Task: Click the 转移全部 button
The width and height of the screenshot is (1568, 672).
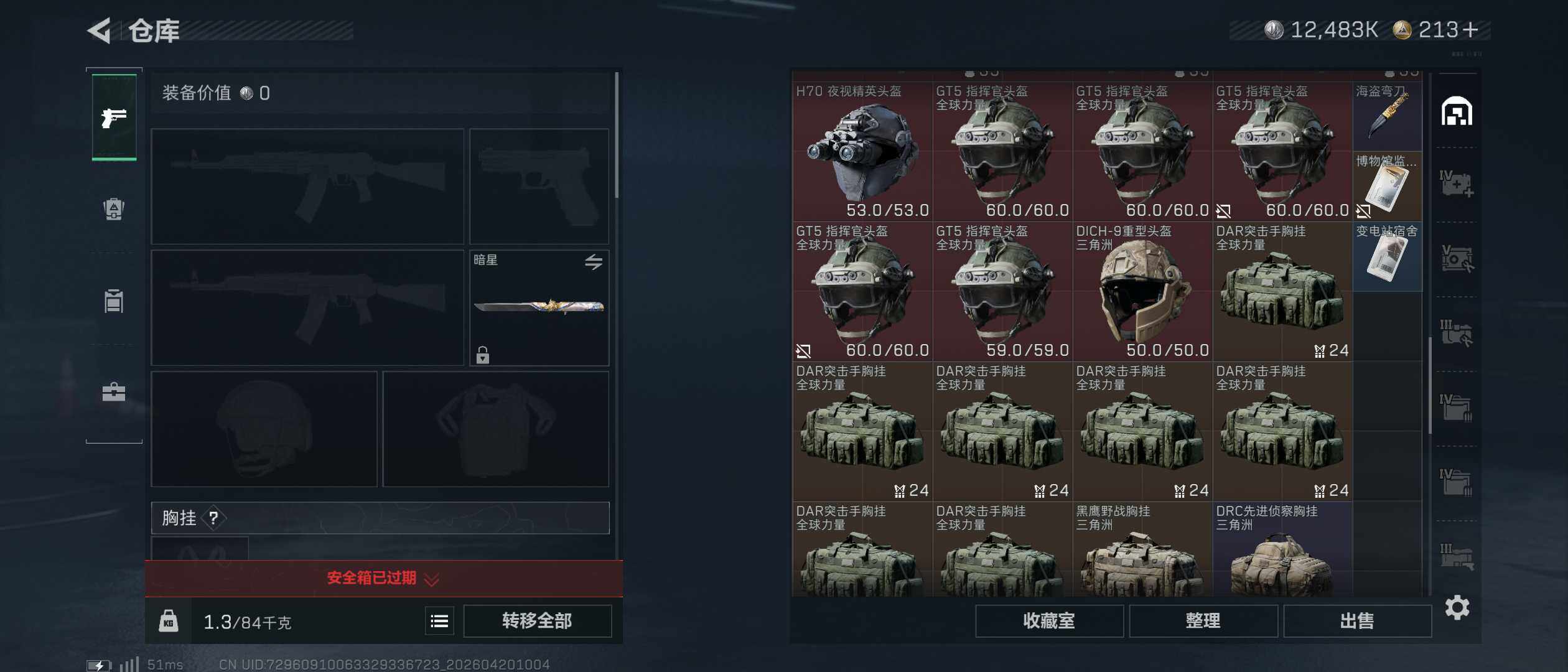Action: pyautogui.click(x=537, y=621)
